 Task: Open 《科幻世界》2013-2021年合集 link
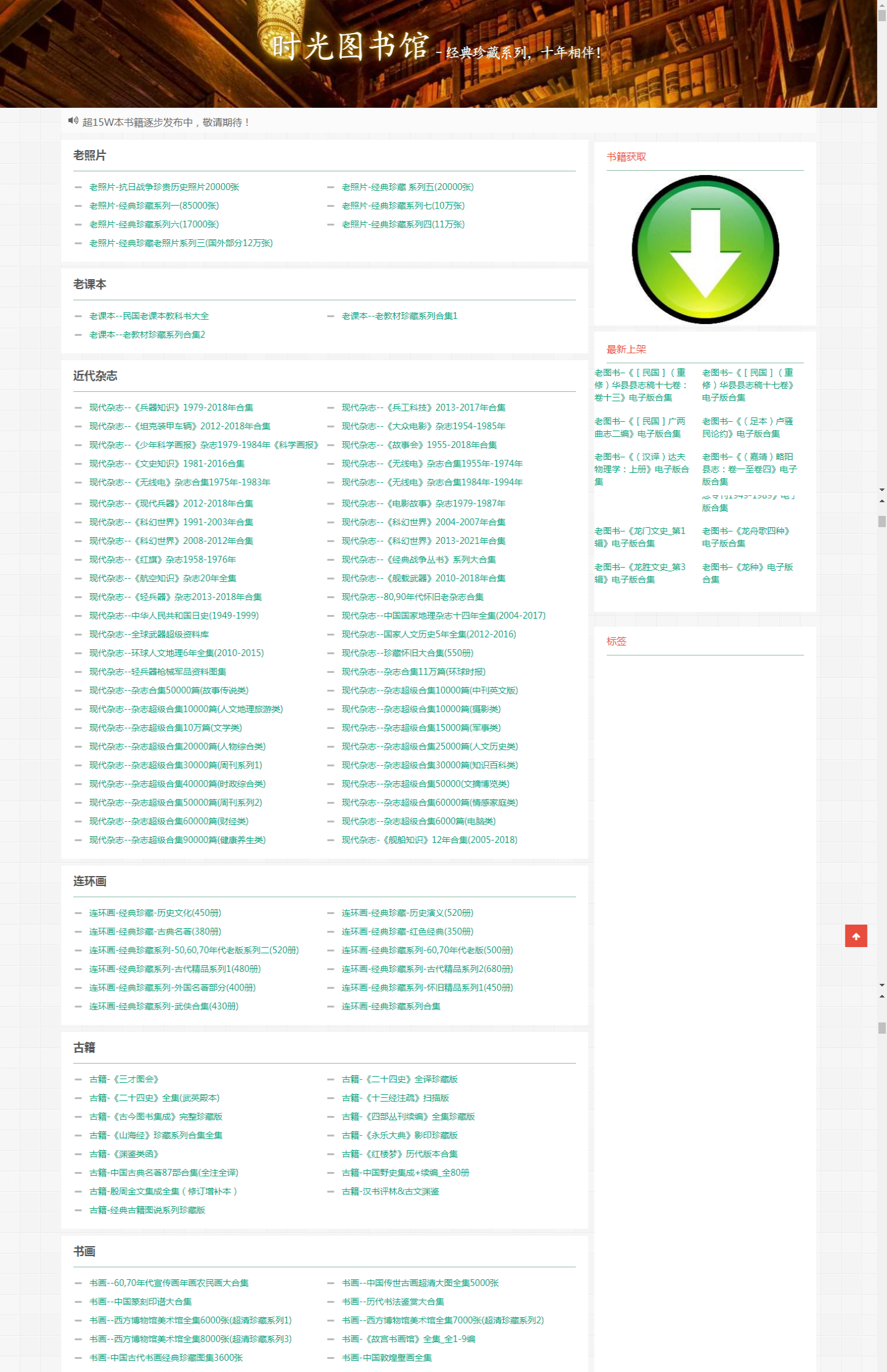click(x=424, y=541)
